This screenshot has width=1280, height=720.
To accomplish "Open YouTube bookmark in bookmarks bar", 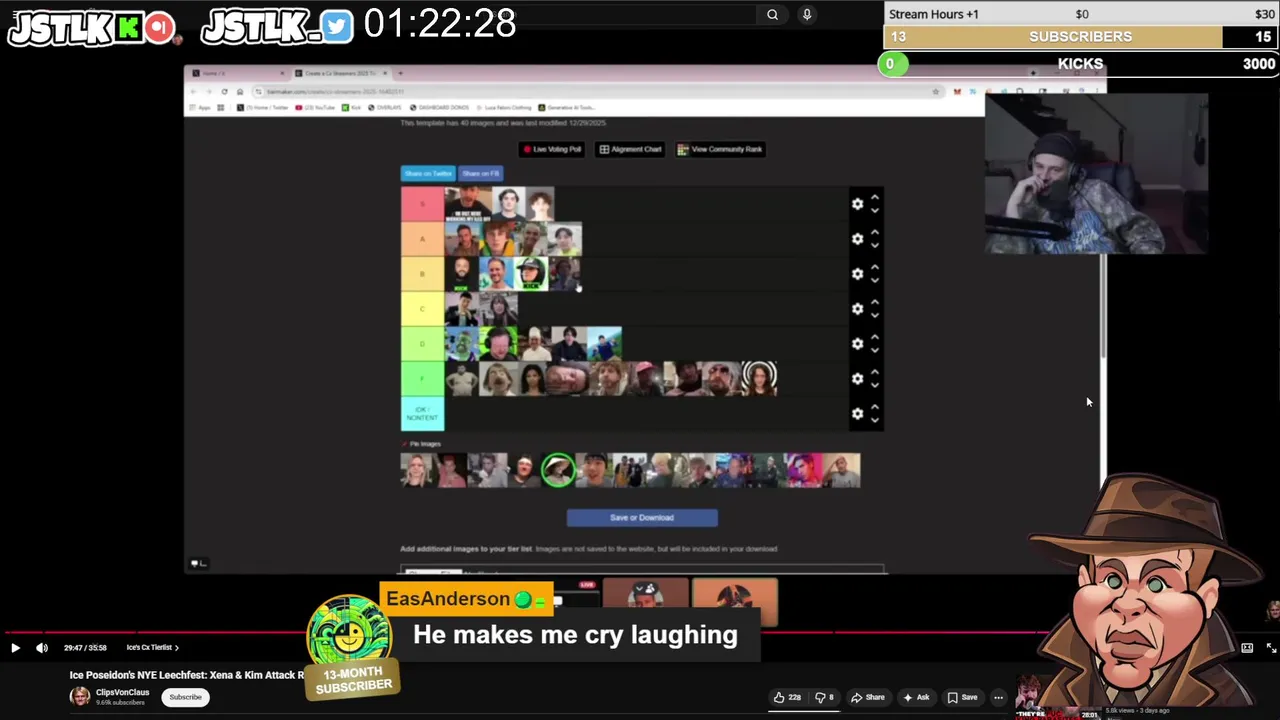I will tap(315, 107).
